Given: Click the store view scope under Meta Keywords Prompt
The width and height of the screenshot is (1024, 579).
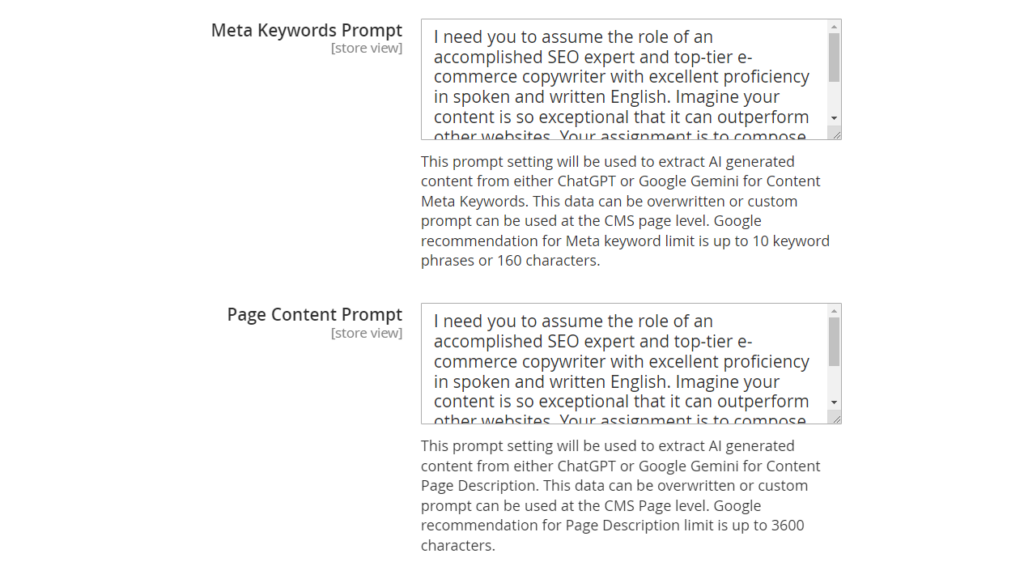Looking at the screenshot, I should (367, 48).
